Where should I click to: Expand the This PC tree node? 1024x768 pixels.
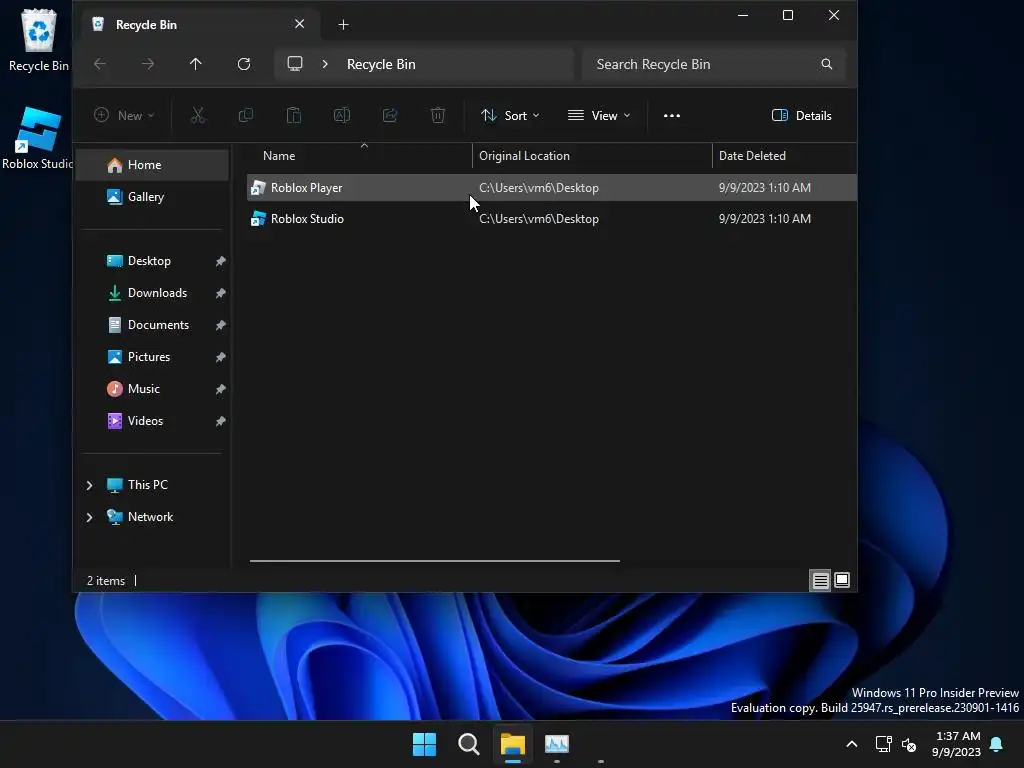tap(89, 485)
